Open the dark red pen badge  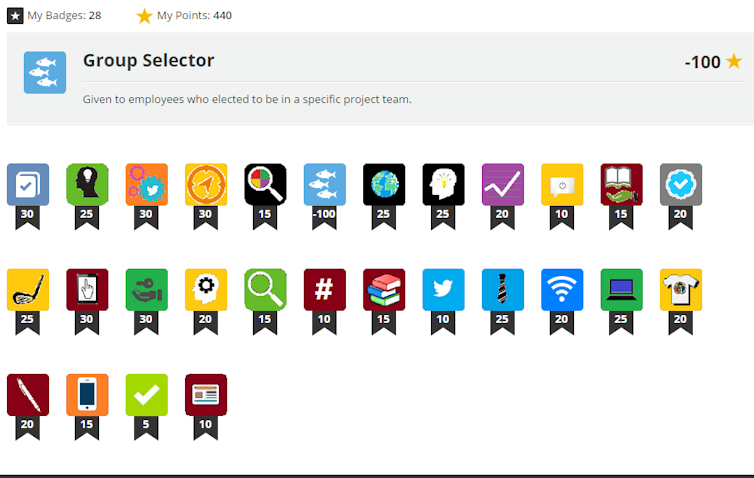tap(28, 394)
